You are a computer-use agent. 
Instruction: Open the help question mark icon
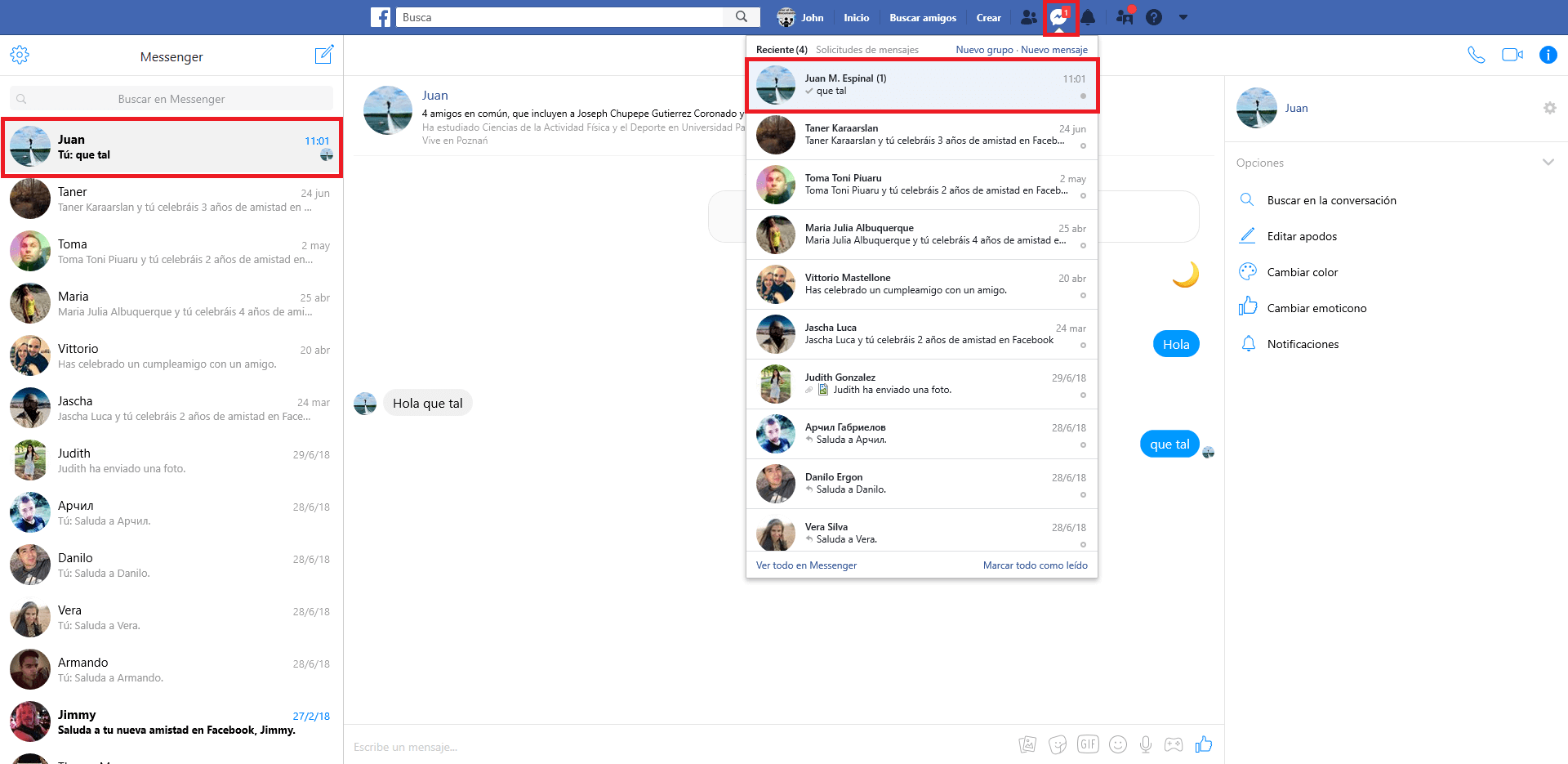[x=1154, y=17]
